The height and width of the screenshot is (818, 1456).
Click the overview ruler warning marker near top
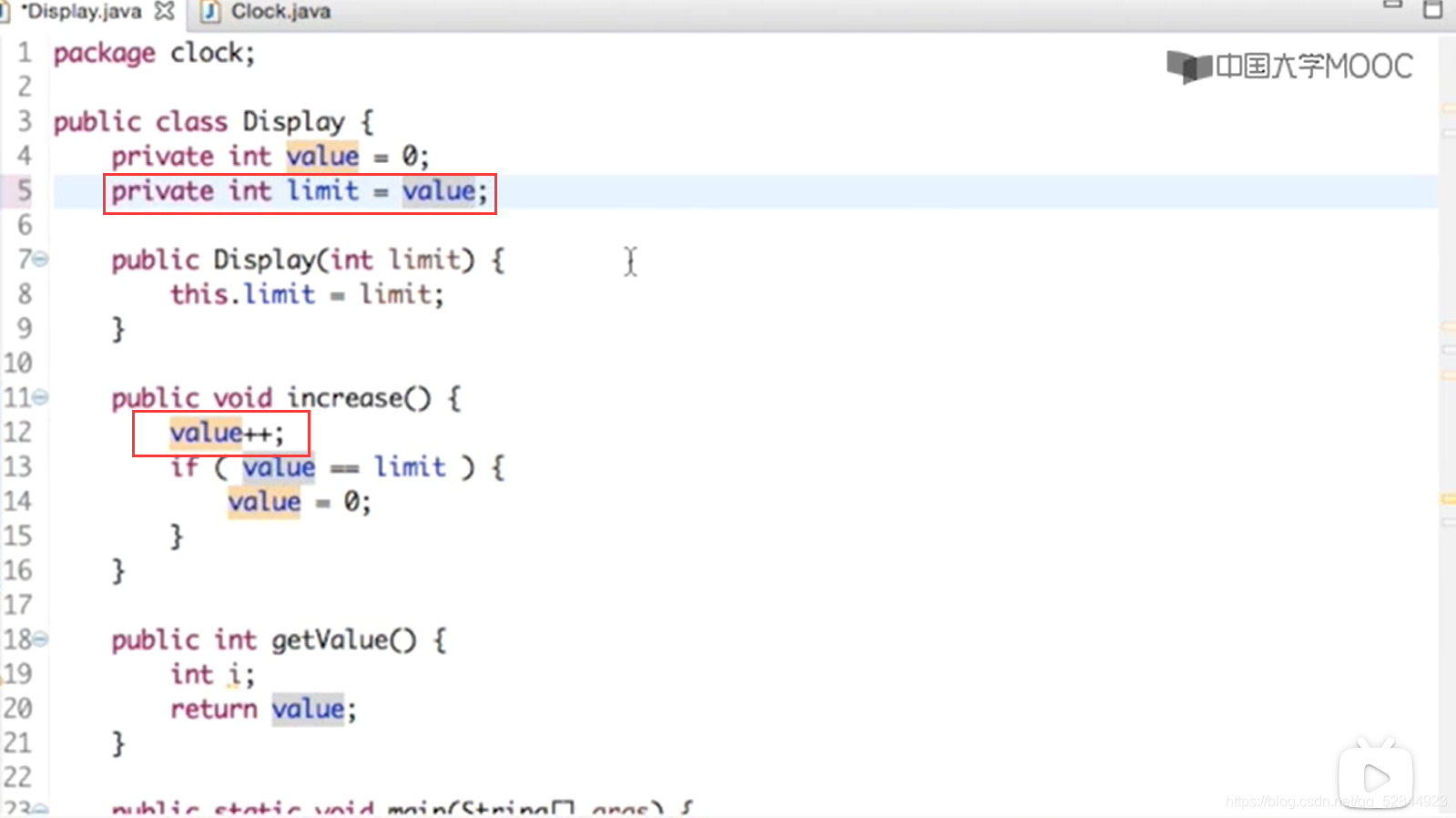point(1448,108)
